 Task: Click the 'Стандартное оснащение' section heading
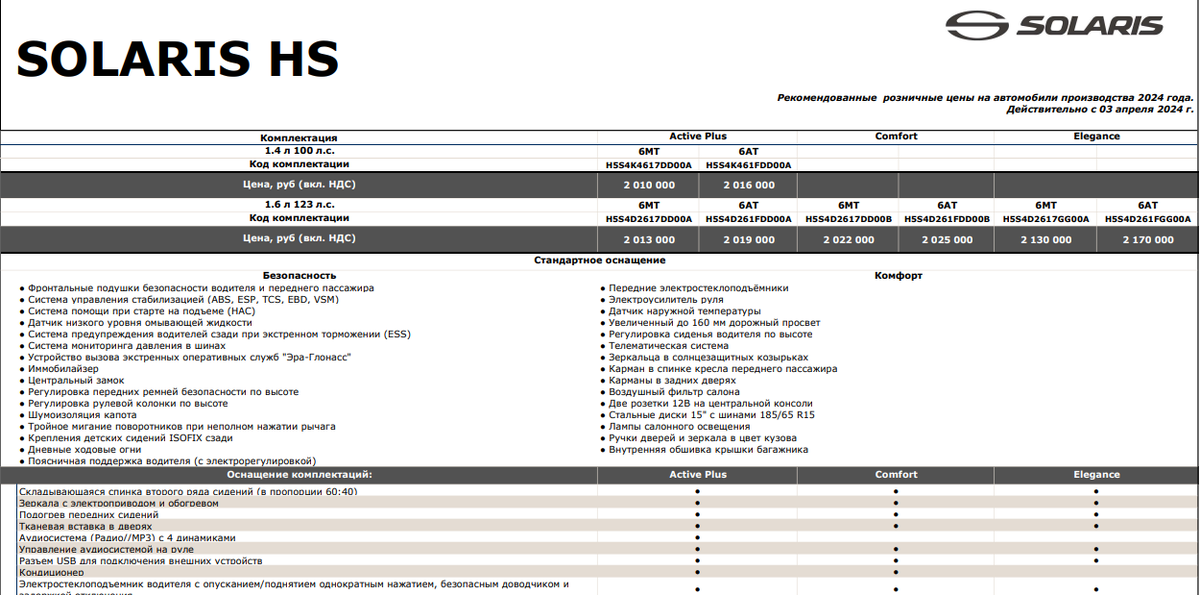click(x=599, y=260)
